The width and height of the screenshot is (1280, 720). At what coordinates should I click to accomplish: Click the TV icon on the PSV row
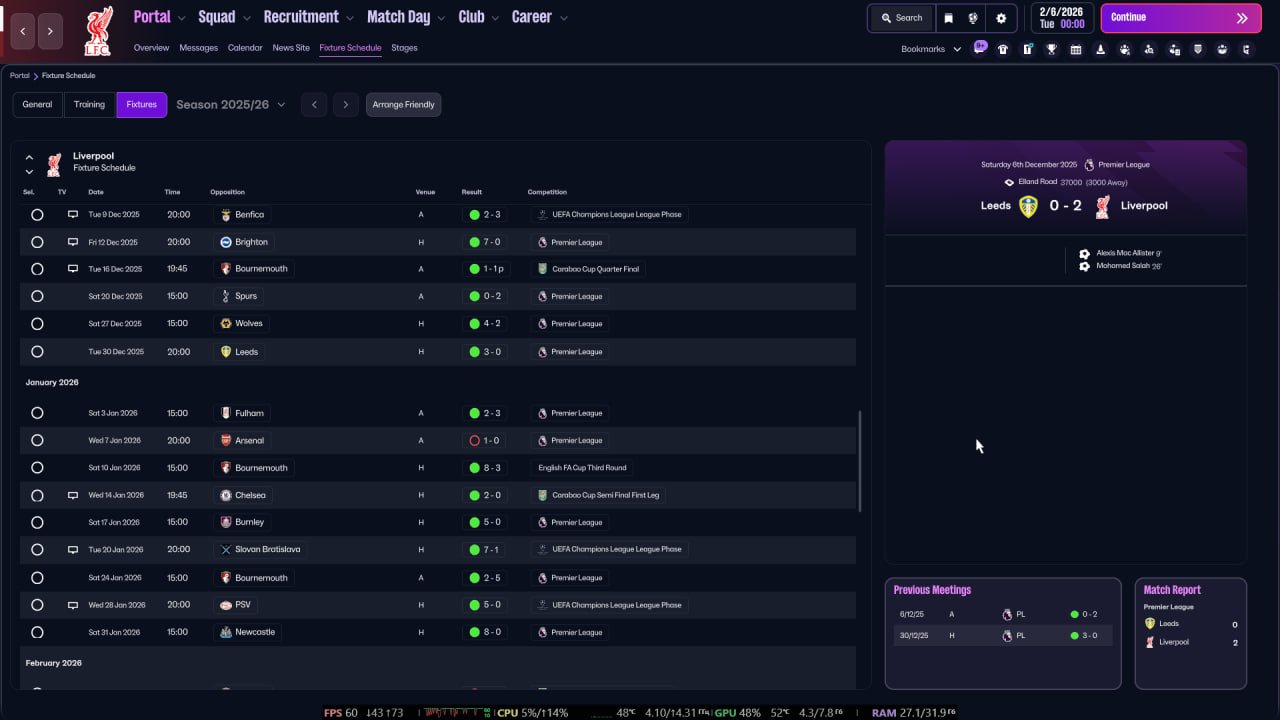pos(72,605)
